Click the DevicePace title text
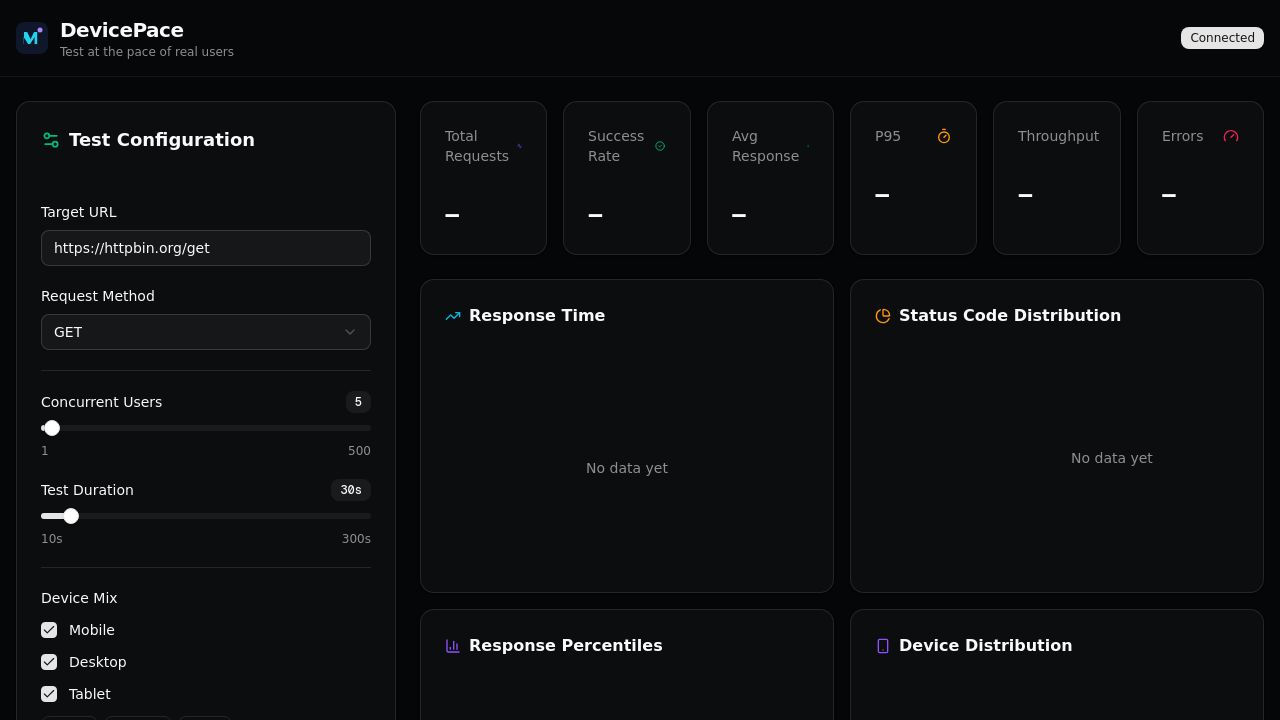 tap(122, 30)
